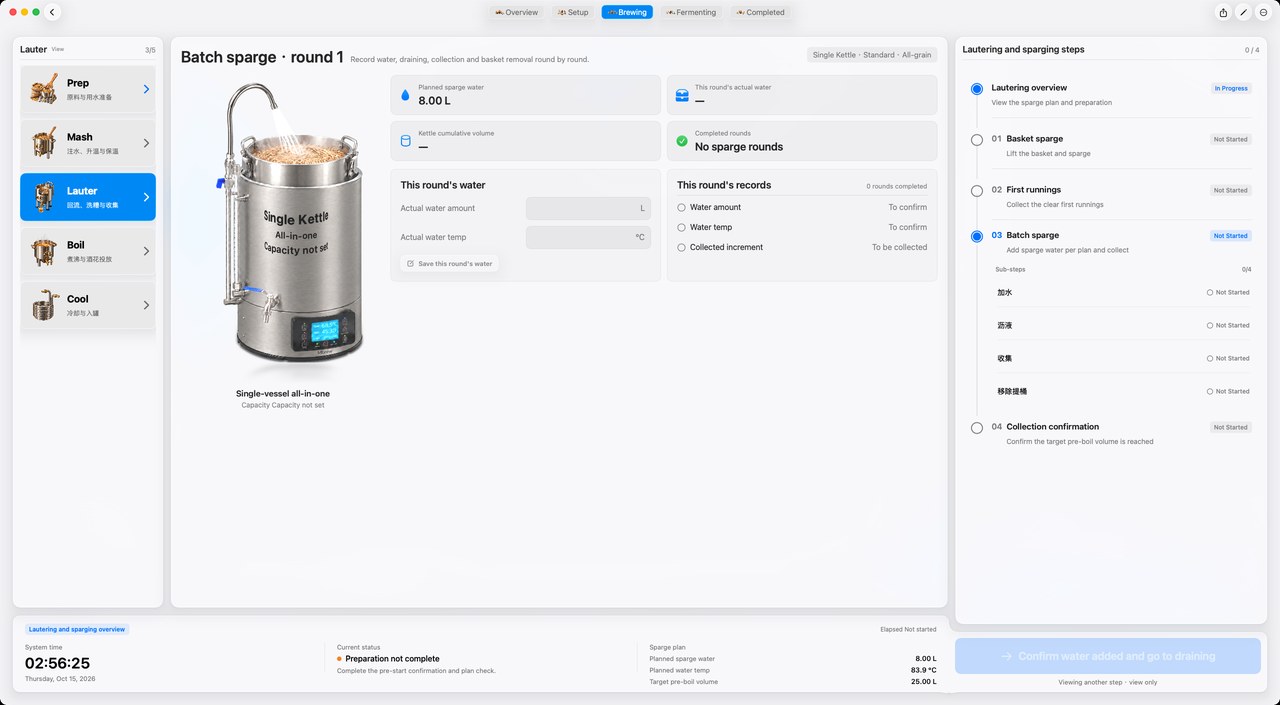The height and width of the screenshot is (705, 1280).
Task: Click Save this round's water button
Action: (x=450, y=263)
